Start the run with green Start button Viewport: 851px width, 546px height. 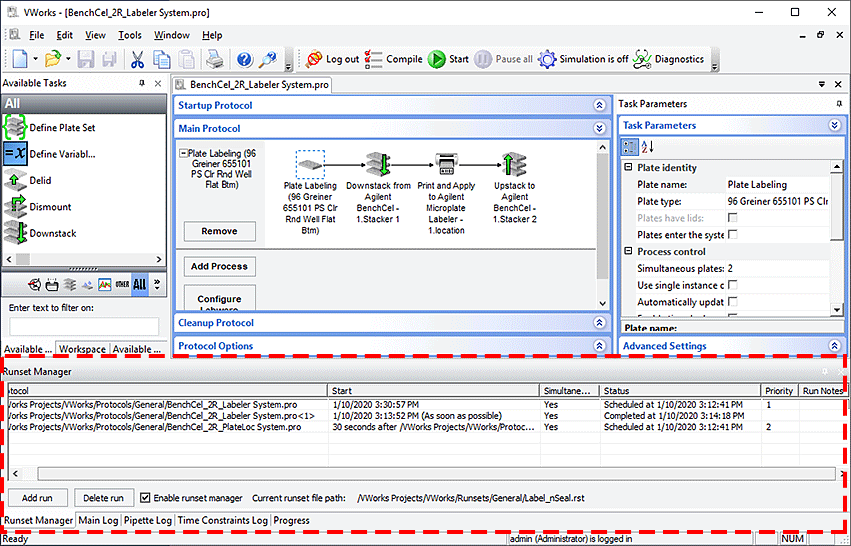click(x=448, y=59)
